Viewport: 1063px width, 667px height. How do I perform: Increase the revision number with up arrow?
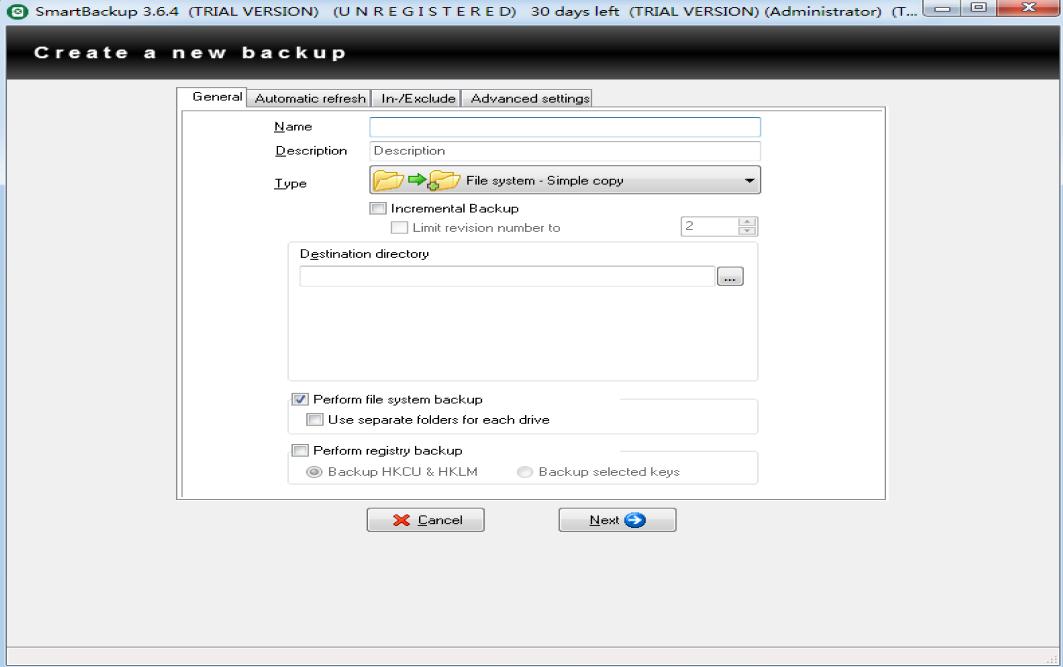(x=746, y=222)
